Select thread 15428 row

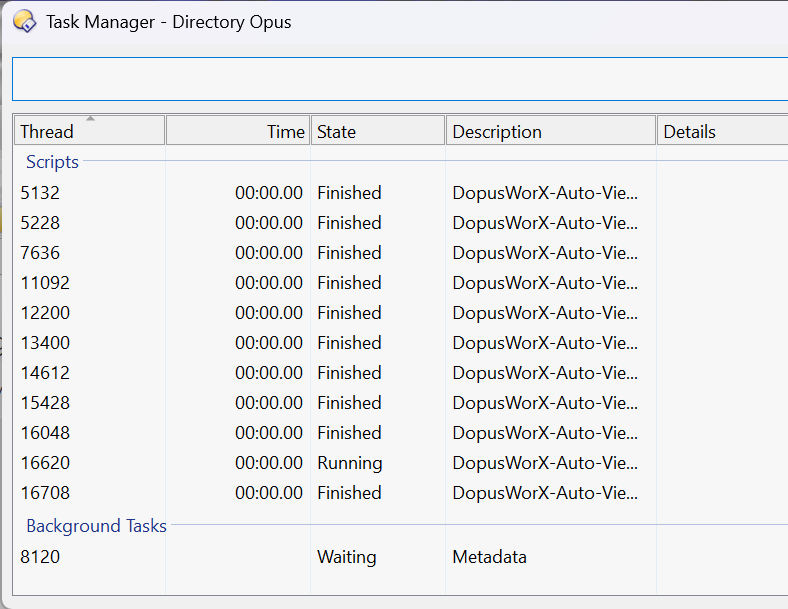(401, 403)
